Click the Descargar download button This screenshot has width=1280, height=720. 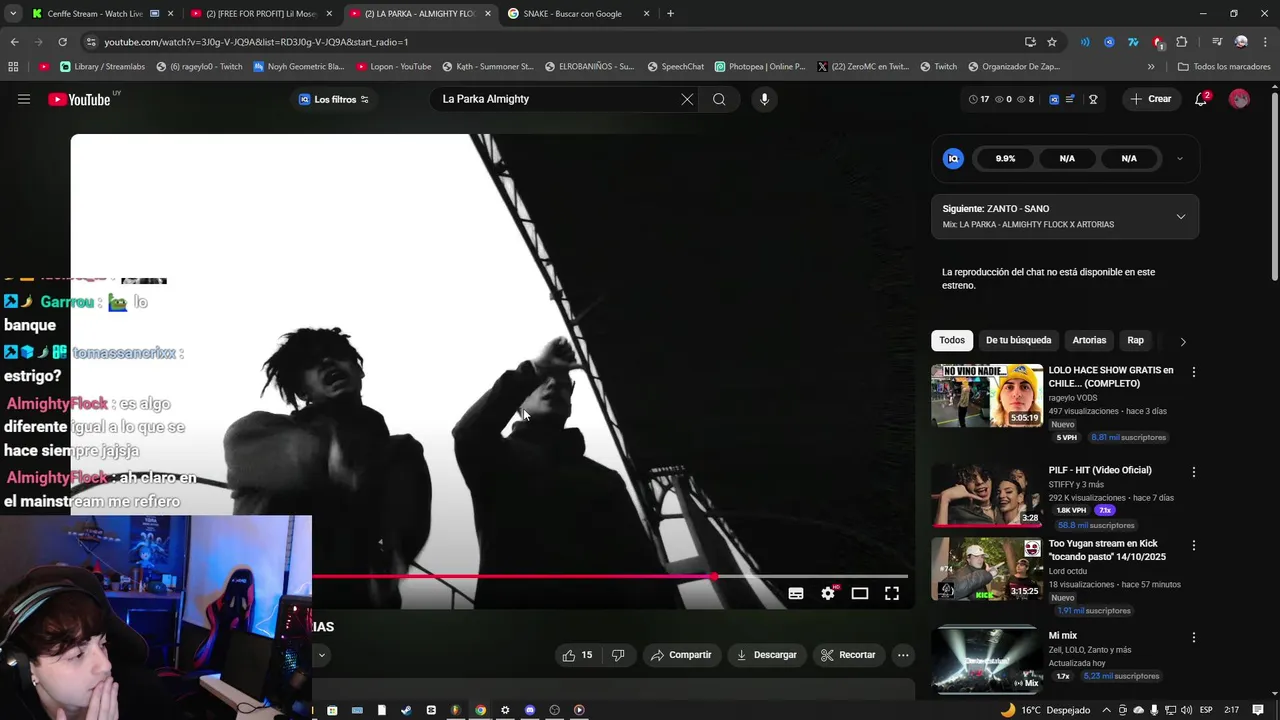(x=766, y=655)
